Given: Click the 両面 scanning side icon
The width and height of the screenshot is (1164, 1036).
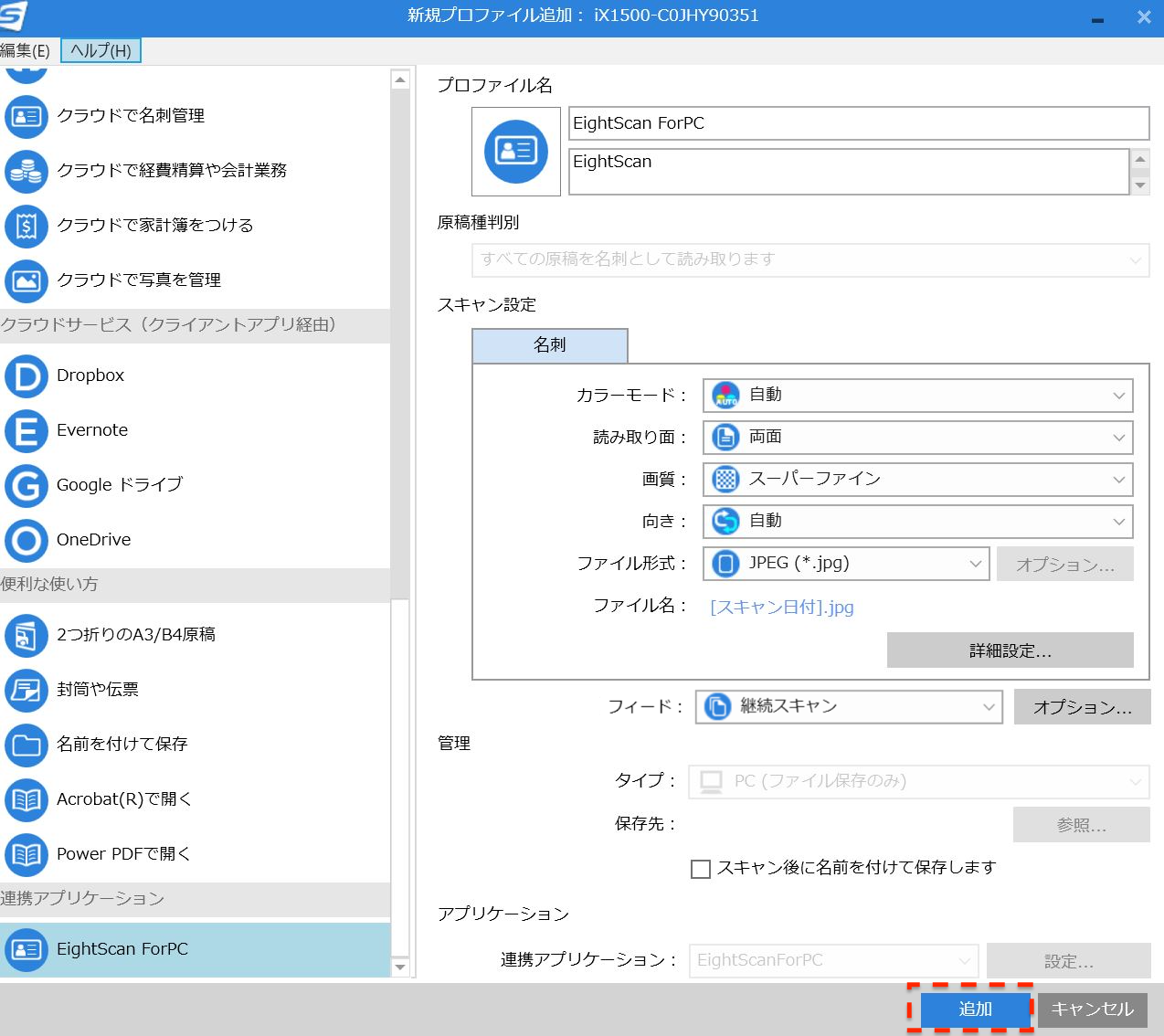Looking at the screenshot, I should [x=725, y=438].
